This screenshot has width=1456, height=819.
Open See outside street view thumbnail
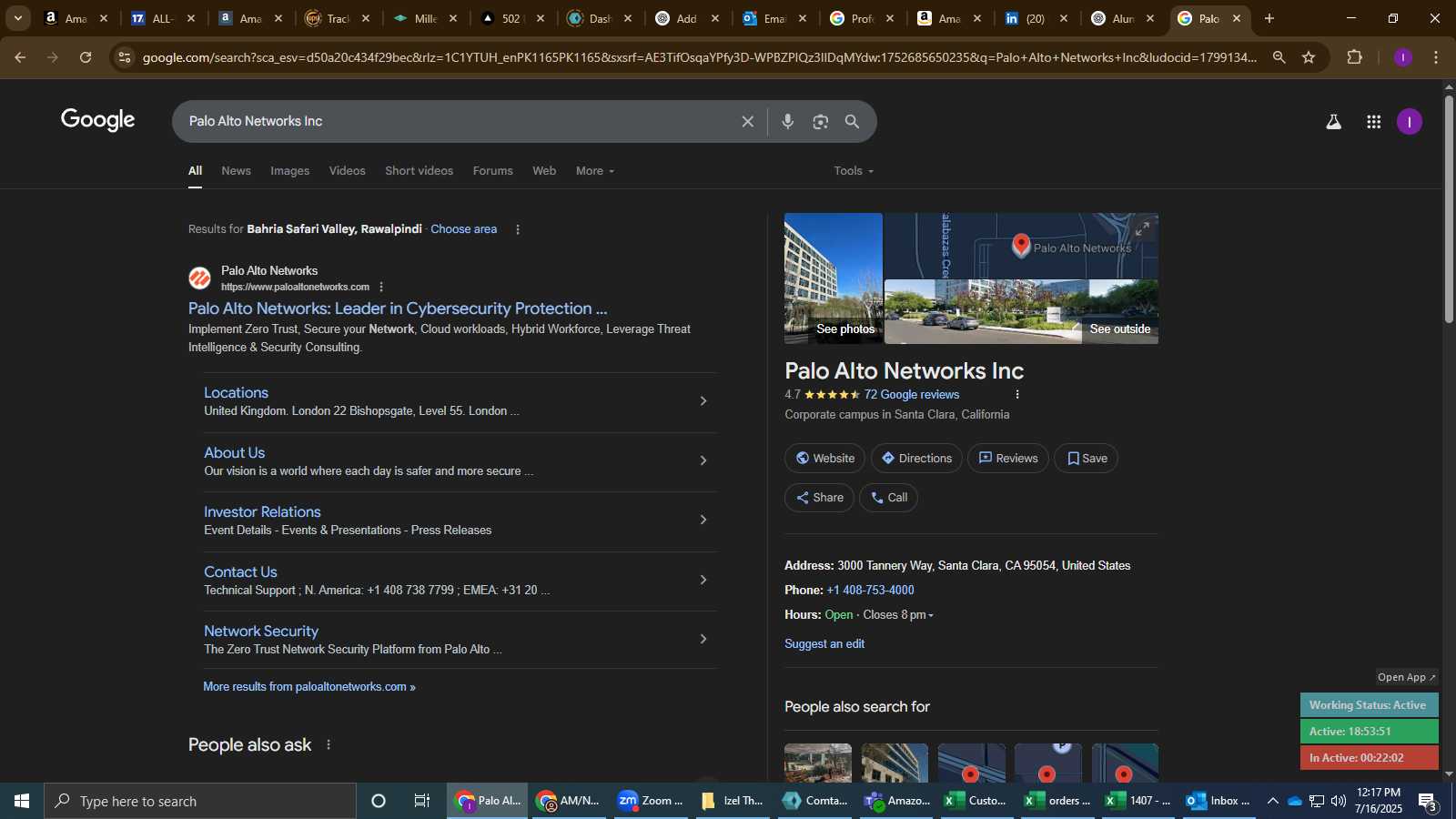[x=1021, y=312]
